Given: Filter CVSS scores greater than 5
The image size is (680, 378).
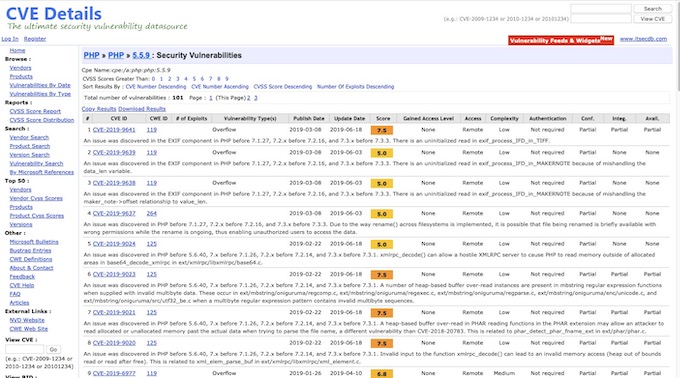Looking at the screenshot, I should [x=194, y=79].
